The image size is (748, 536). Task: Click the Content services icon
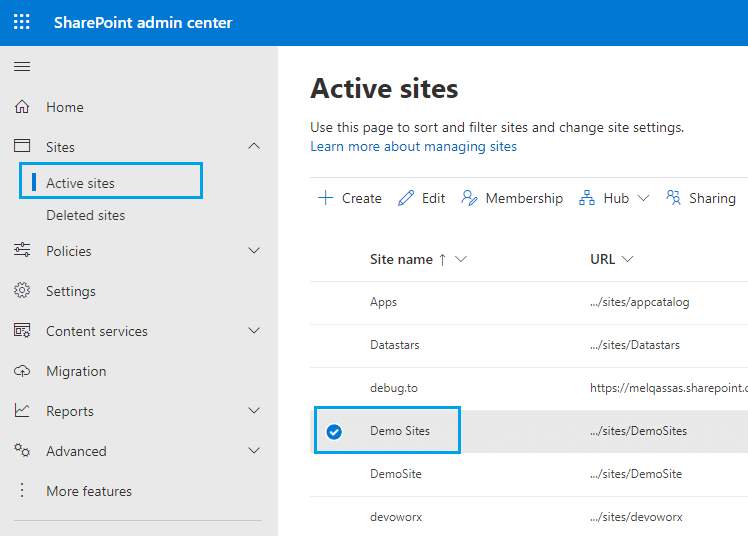tap(22, 331)
